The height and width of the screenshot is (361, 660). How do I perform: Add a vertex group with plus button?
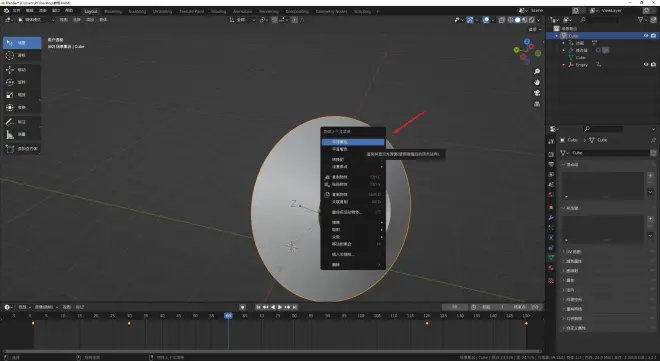650,175
